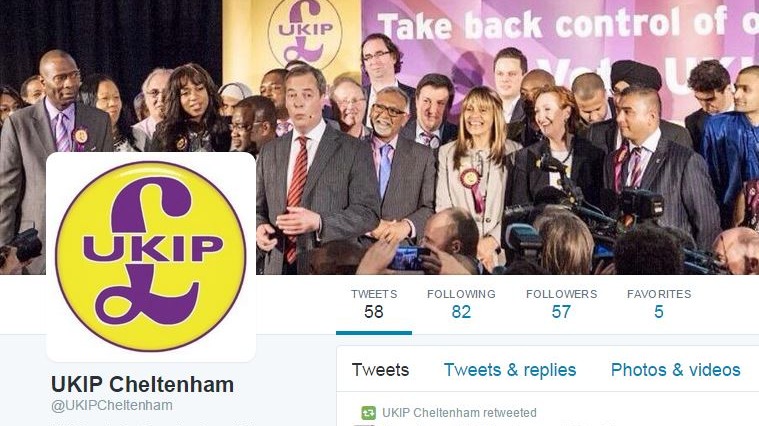Click the @UKIPCheltenham handle
Image resolution: width=759 pixels, height=426 pixels.
click(112, 405)
